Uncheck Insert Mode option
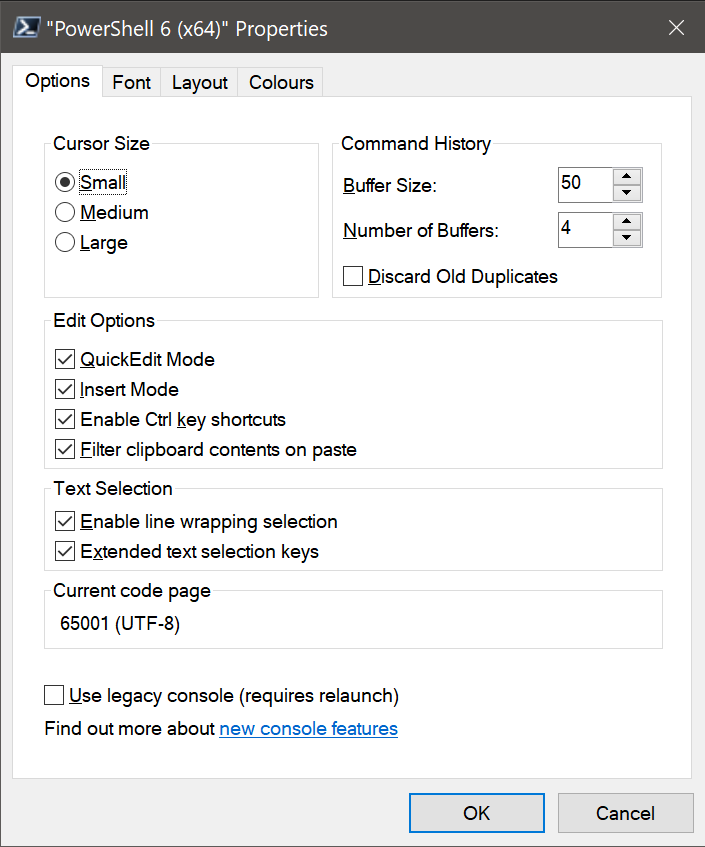This screenshot has height=847, width=705. coord(65,389)
